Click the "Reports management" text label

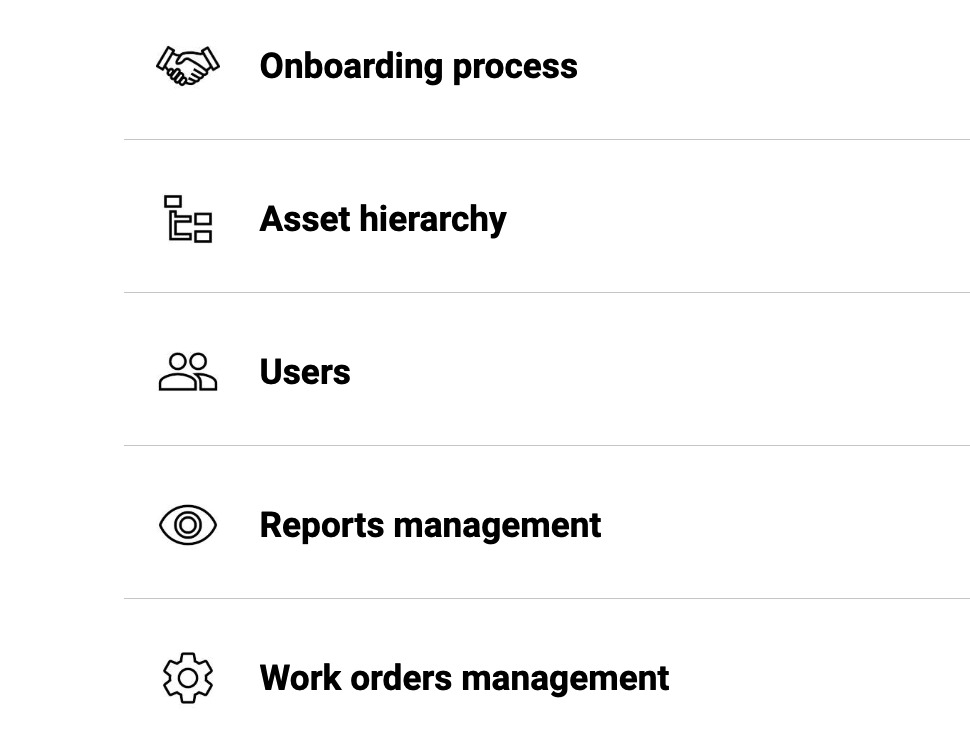click(430, 525)
